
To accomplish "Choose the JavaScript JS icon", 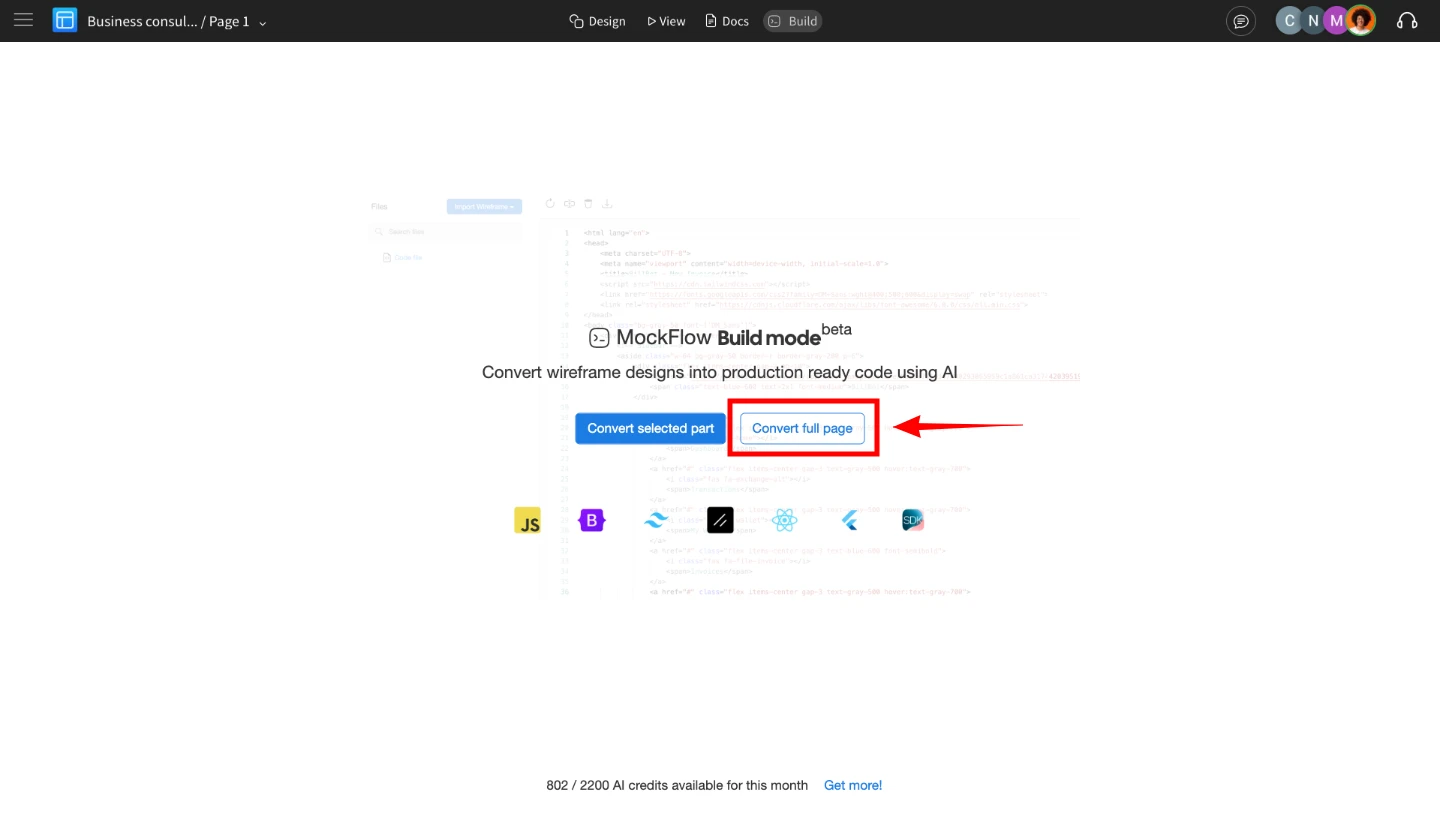I will (527, 520).
